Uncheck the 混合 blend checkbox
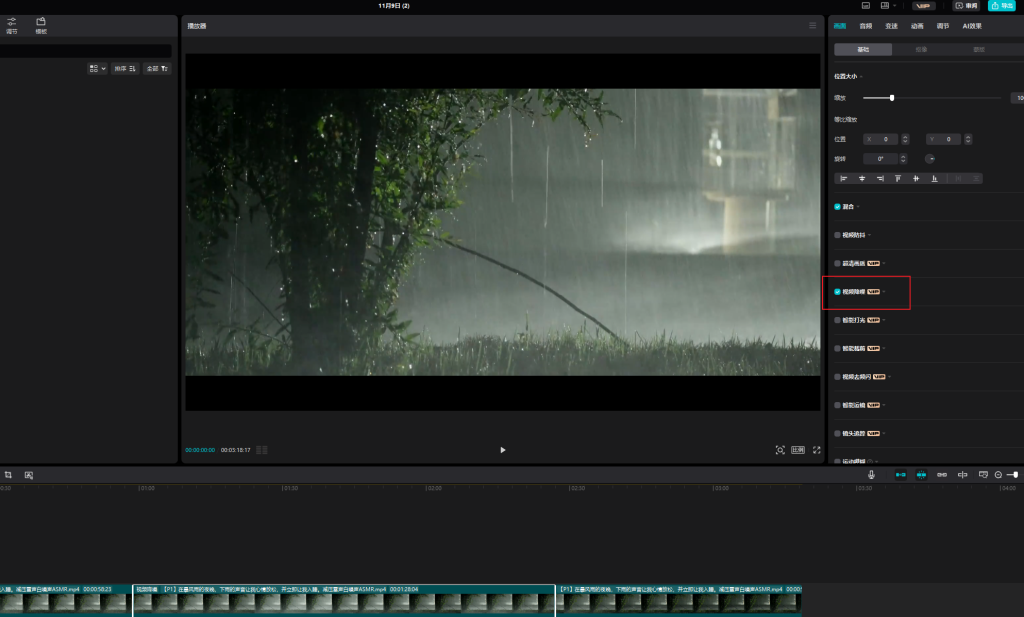The height and width of the screenshot is (617, 1024). (837, 206)
